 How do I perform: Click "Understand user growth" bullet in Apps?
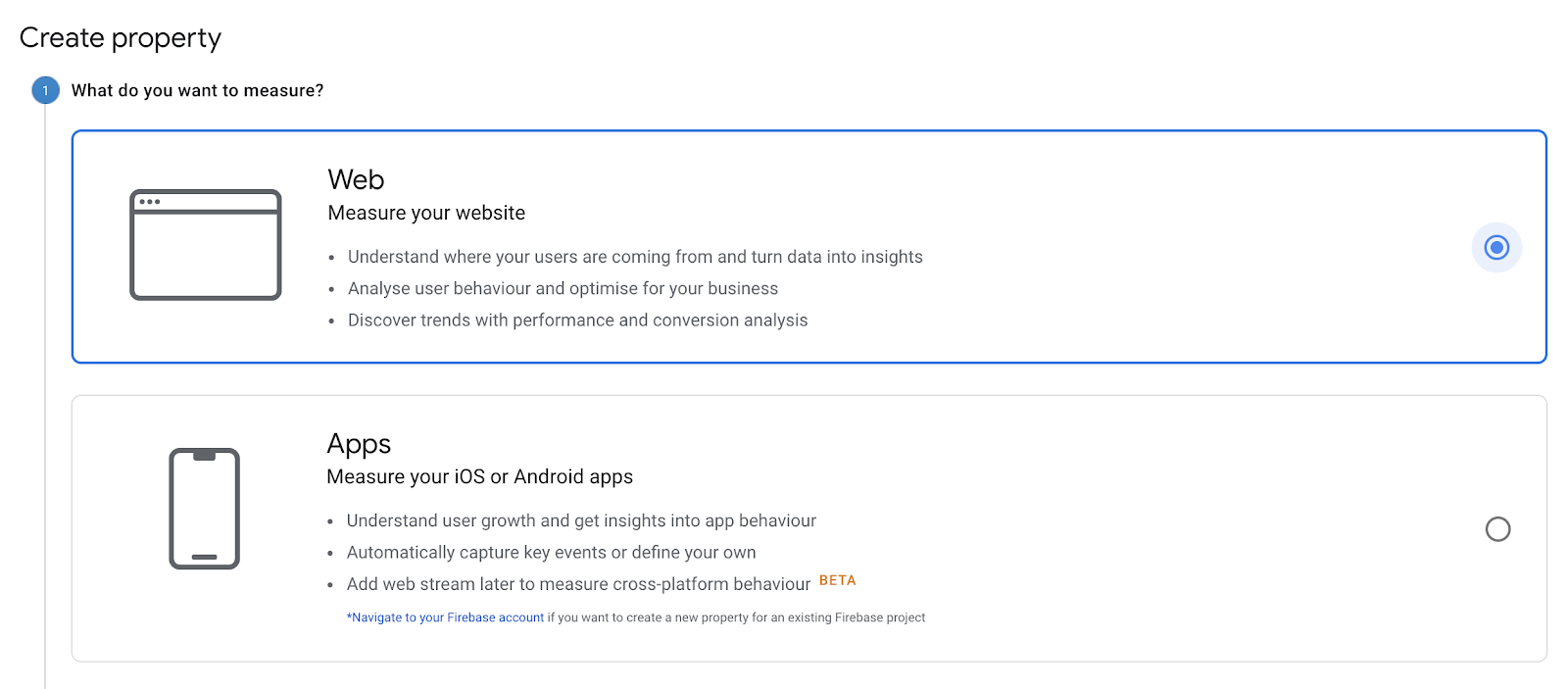coord(581,520)
